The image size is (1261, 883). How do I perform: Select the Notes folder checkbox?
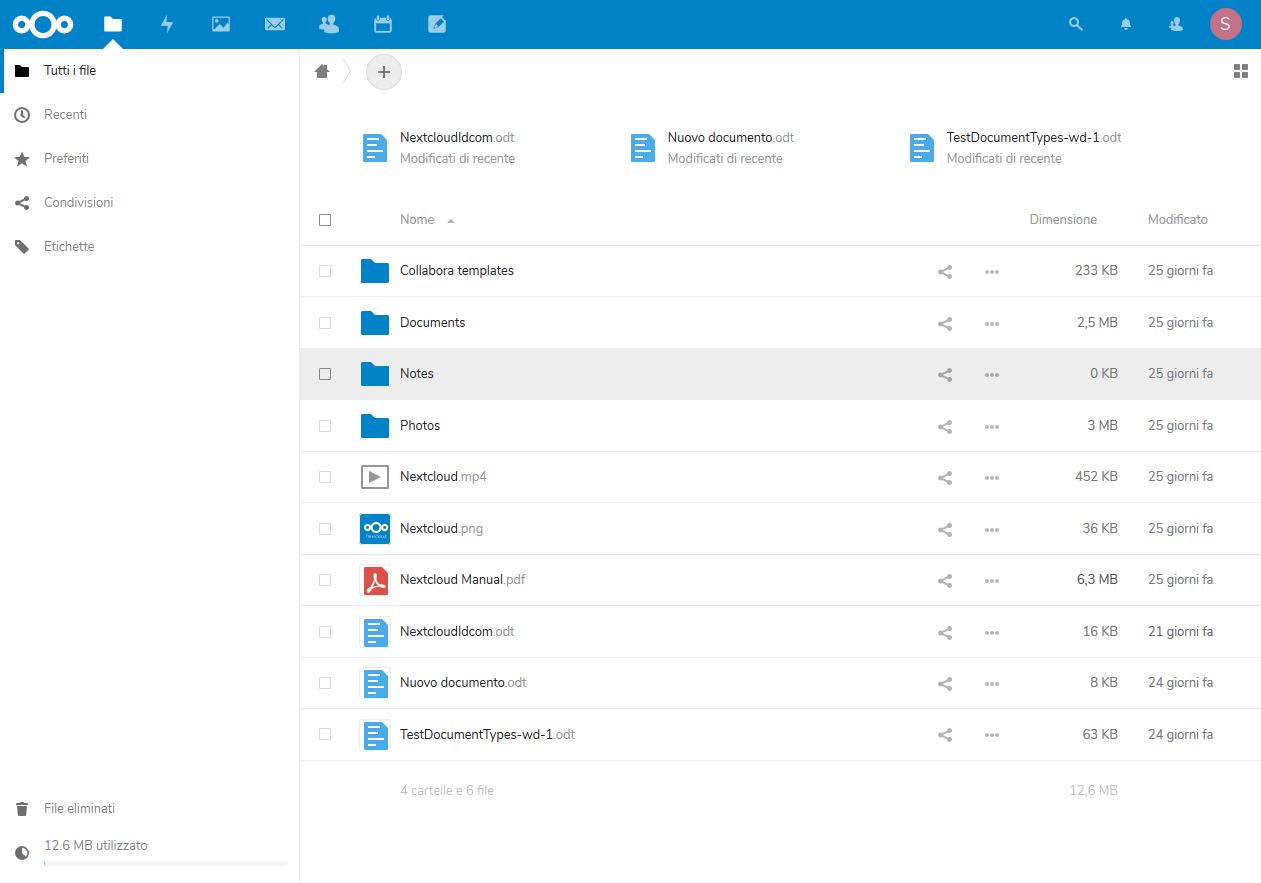[325, 374]
